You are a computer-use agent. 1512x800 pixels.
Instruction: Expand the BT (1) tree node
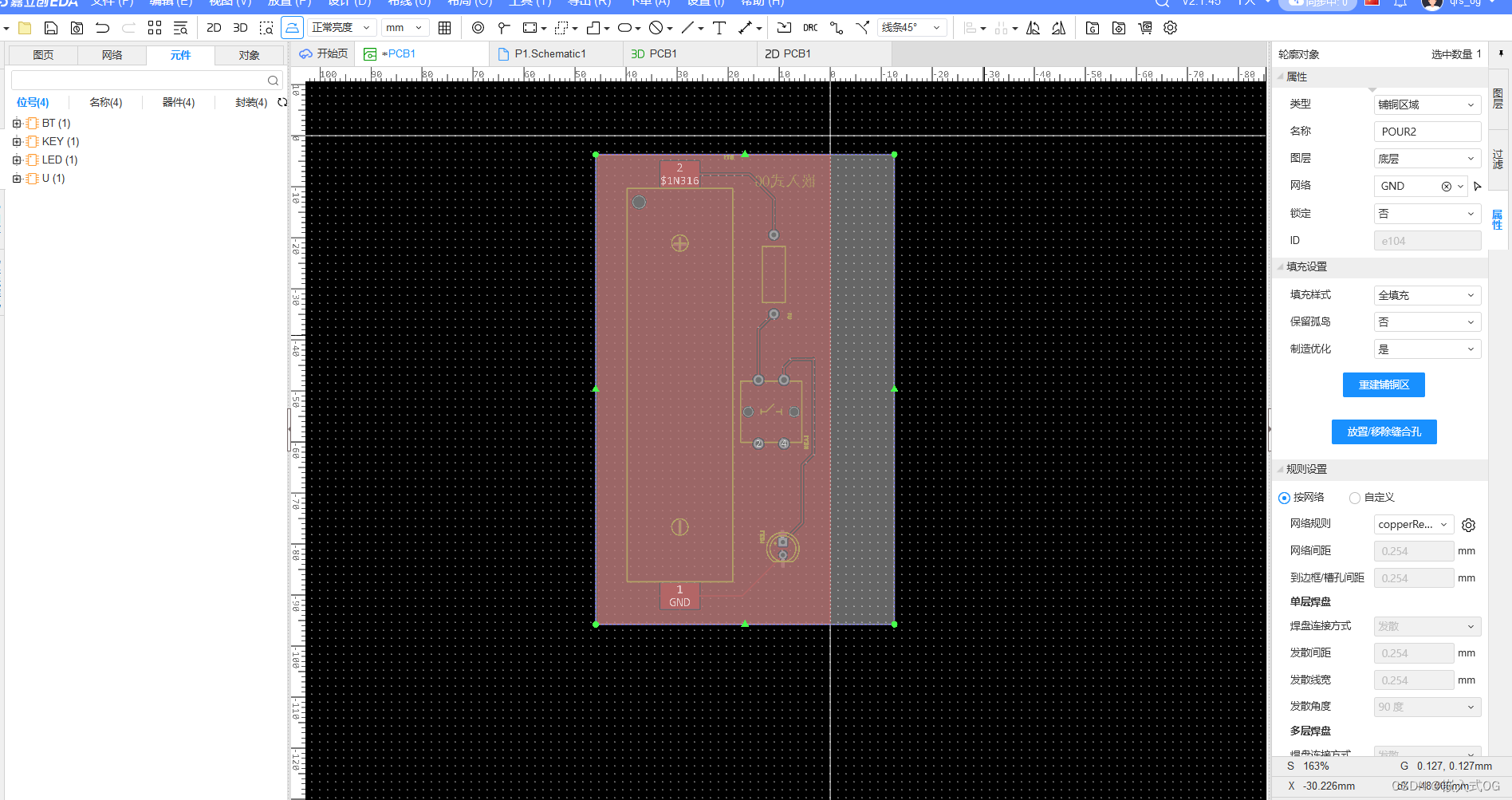[17, 124]
